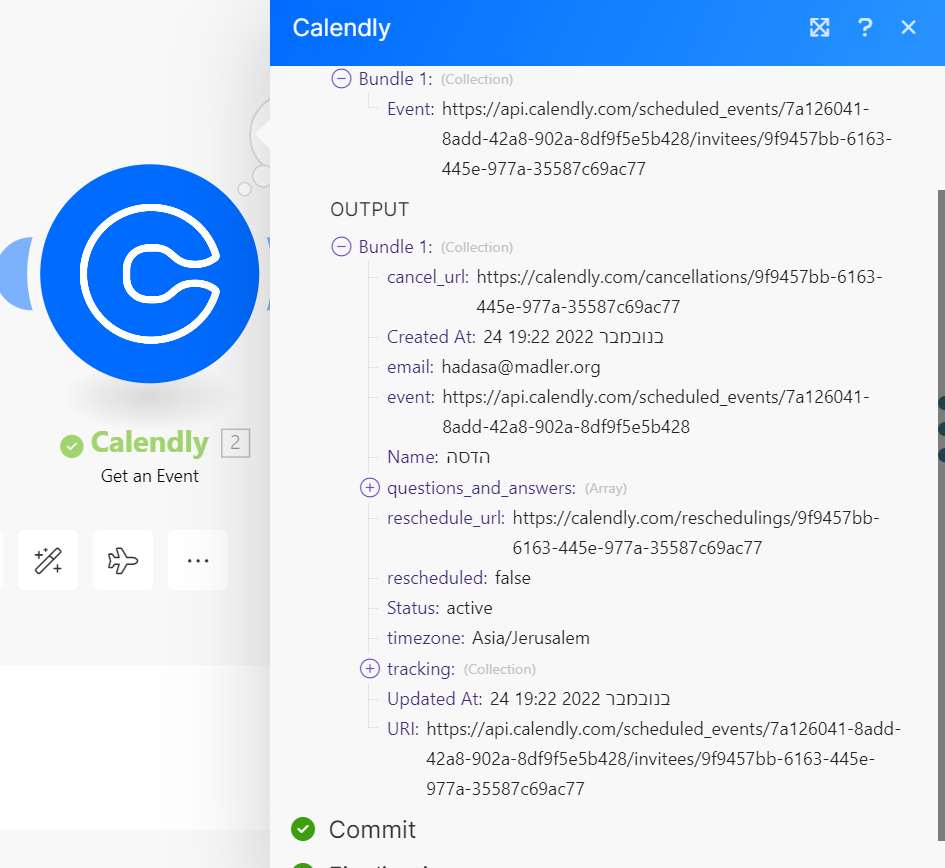Click the Updated At date value

tap(580, 698)
